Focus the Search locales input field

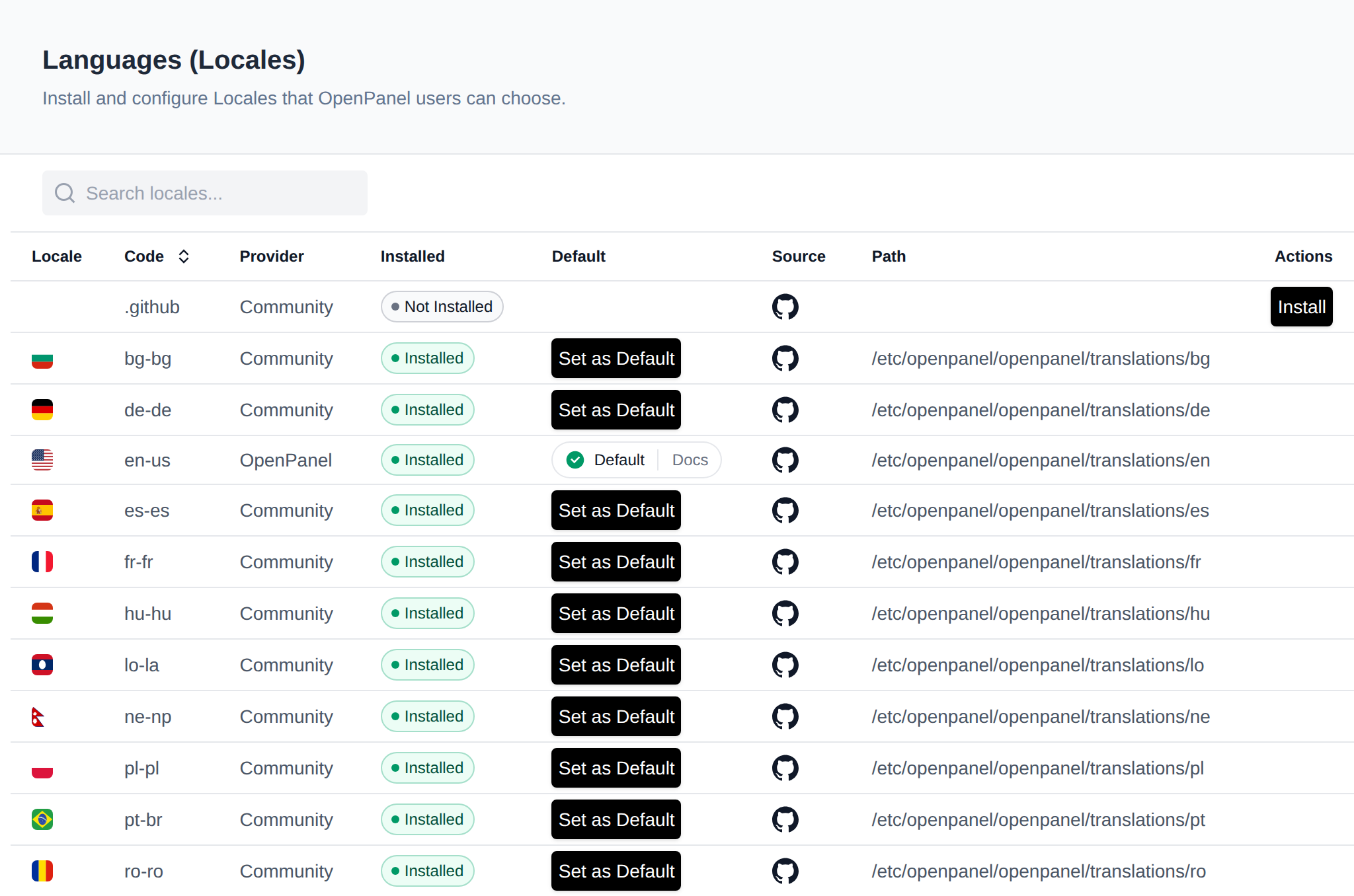pos(205,193)
